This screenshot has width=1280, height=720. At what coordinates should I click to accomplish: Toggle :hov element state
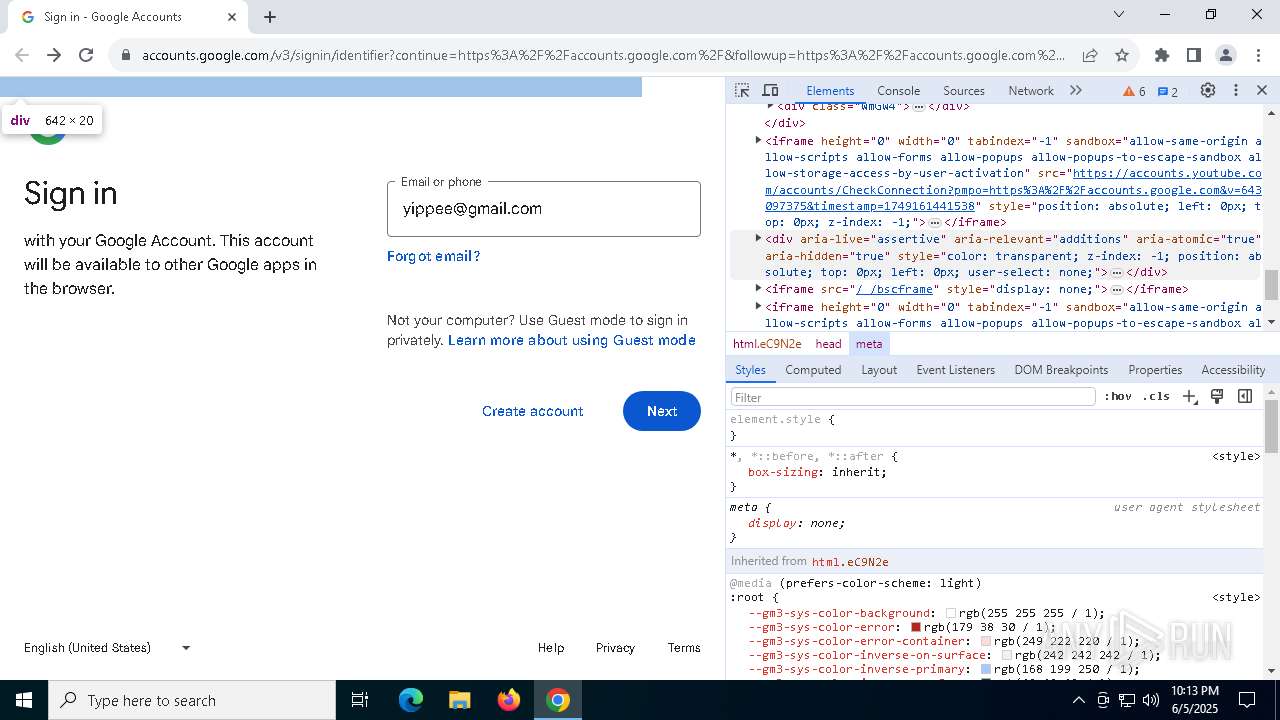[1118, 397]
